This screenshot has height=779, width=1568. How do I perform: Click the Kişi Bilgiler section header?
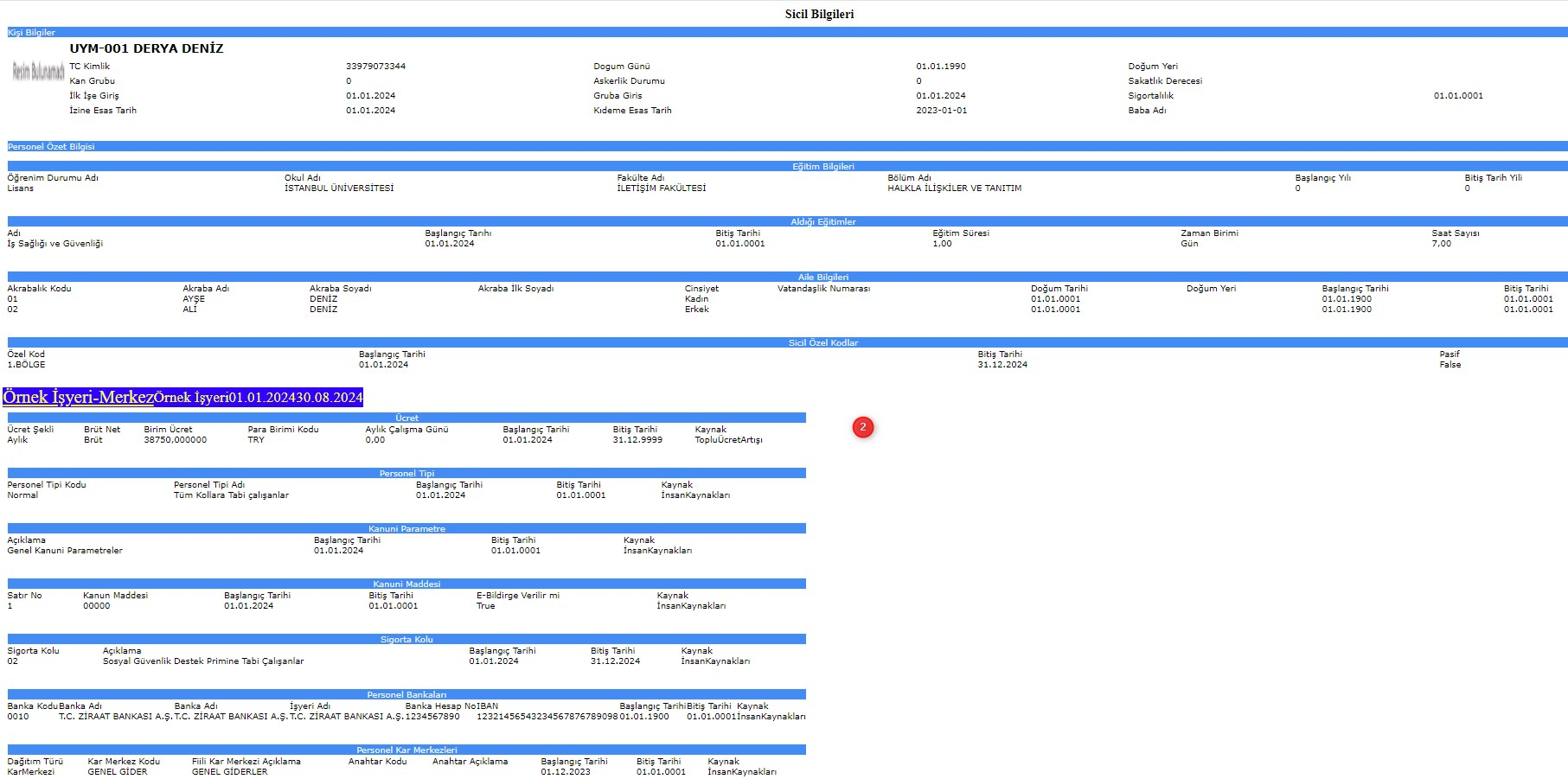pos(788,32)
